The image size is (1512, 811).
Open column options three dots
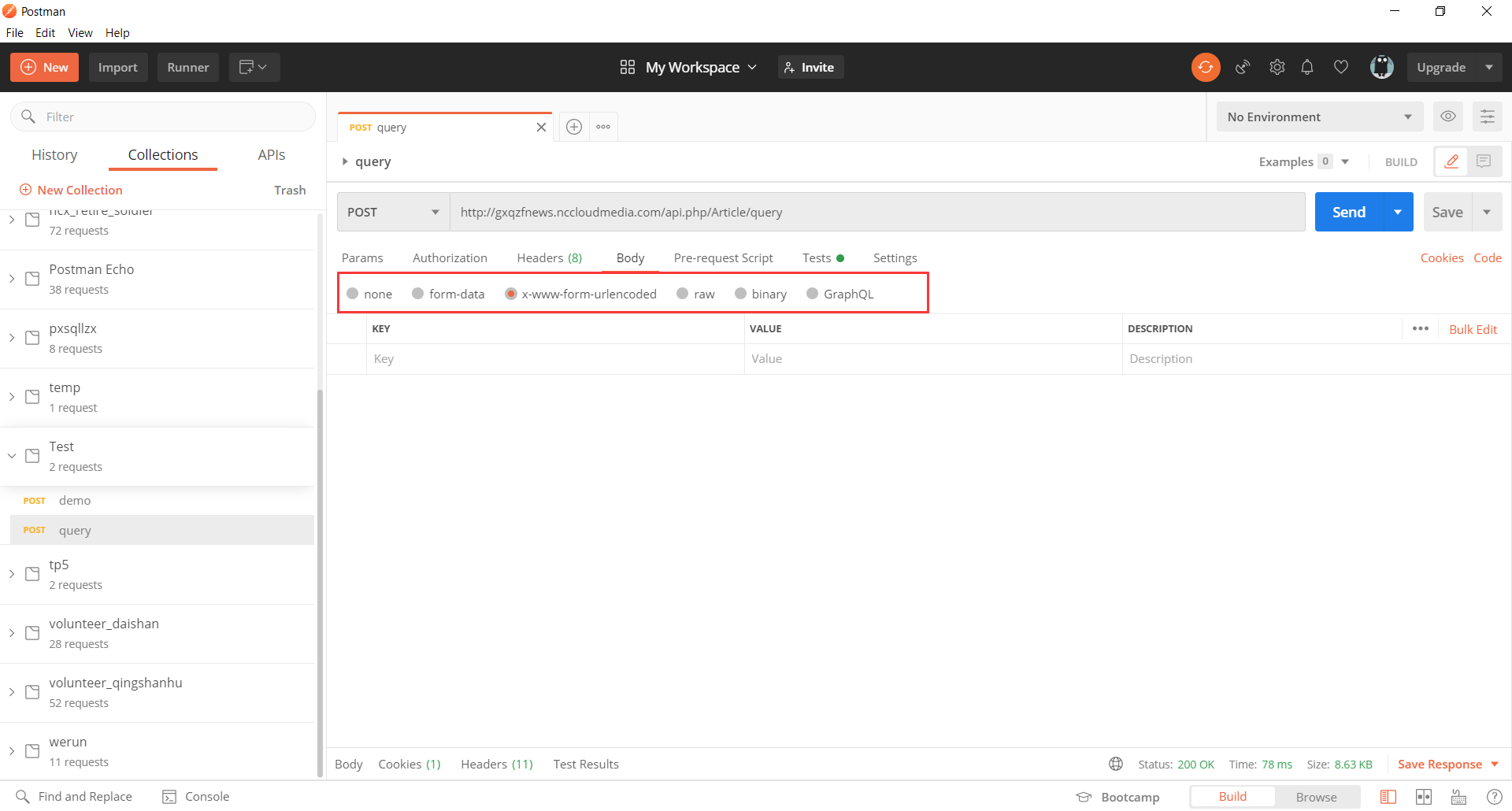click(1421, 328)
